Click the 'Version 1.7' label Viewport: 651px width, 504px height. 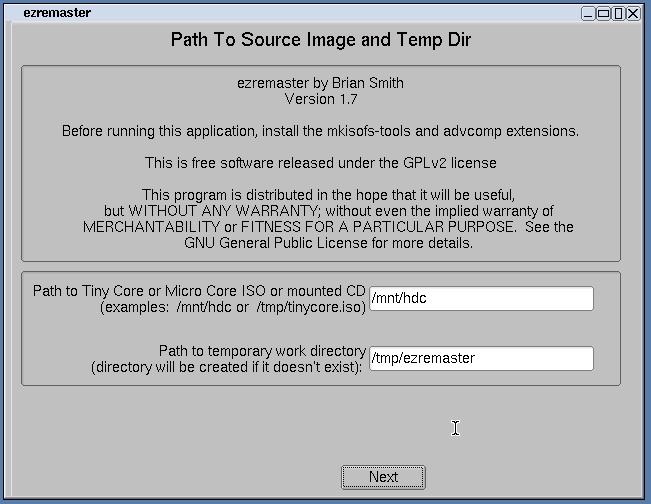pos(320,99)
